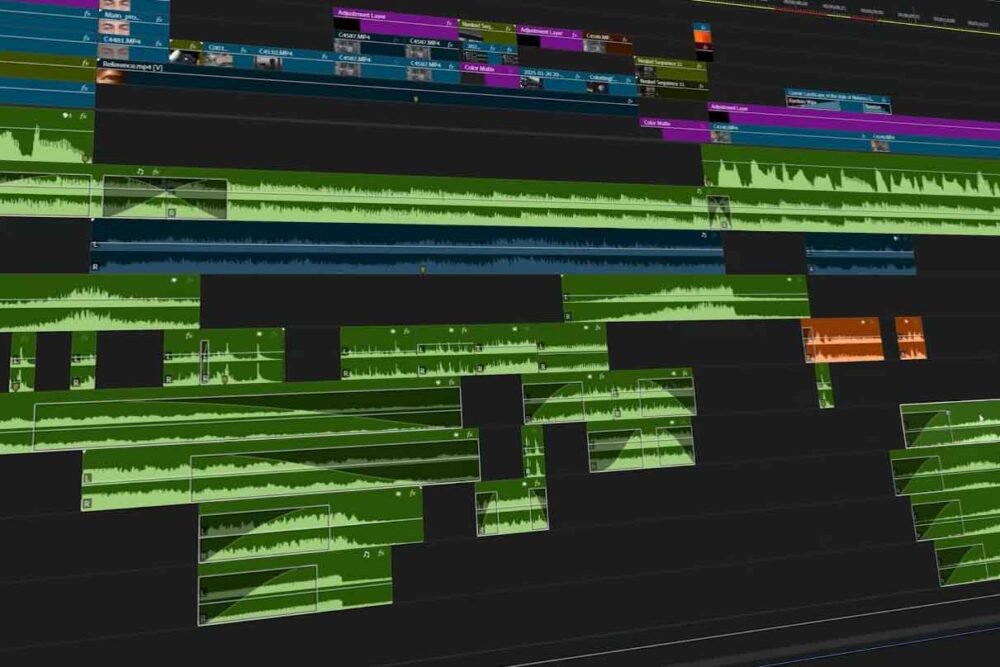The width and height of the screenshot is (1000, 667).
Task: Select the Main_pro clip label
Action: 121,15
